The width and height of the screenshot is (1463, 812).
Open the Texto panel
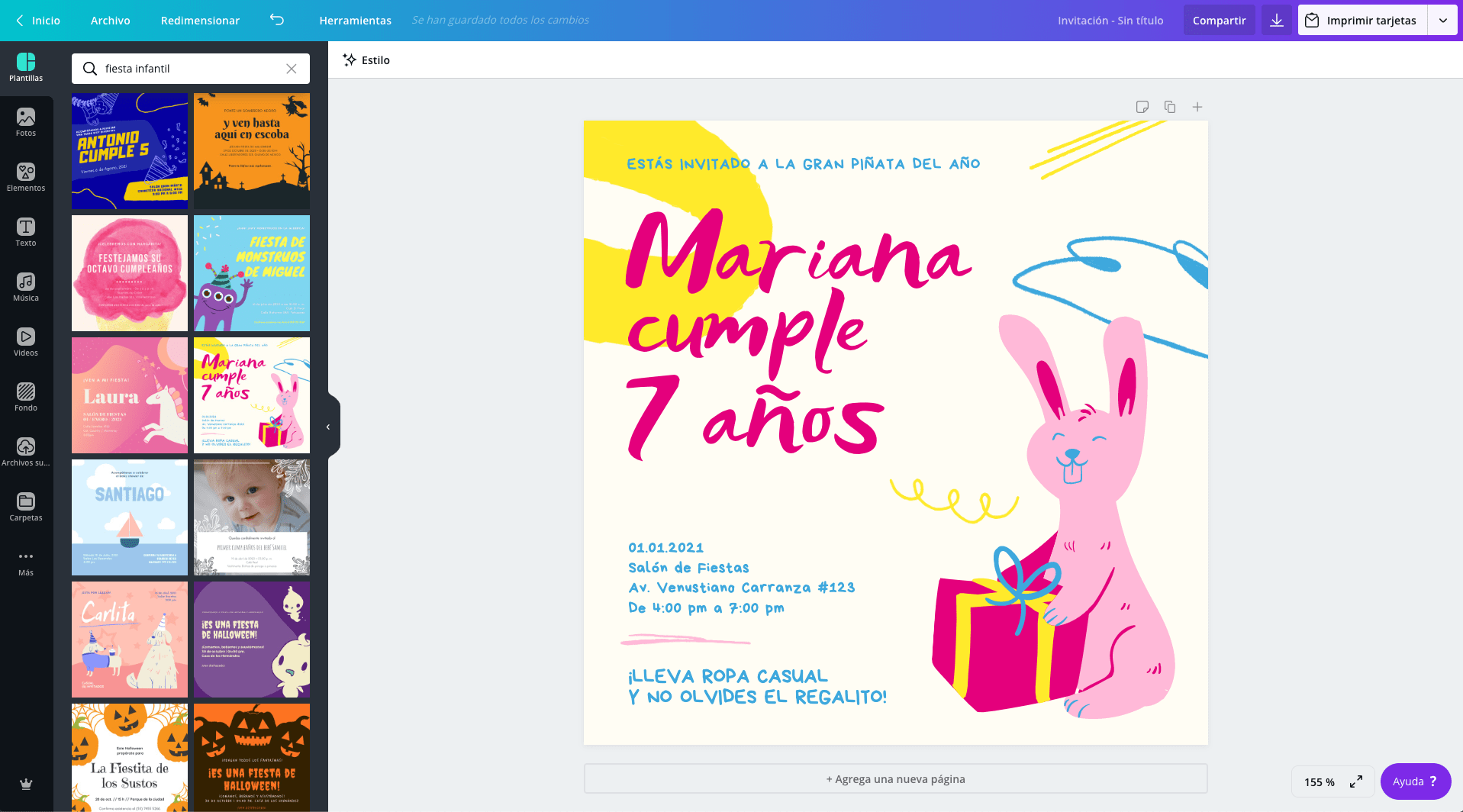click(26, 232)
